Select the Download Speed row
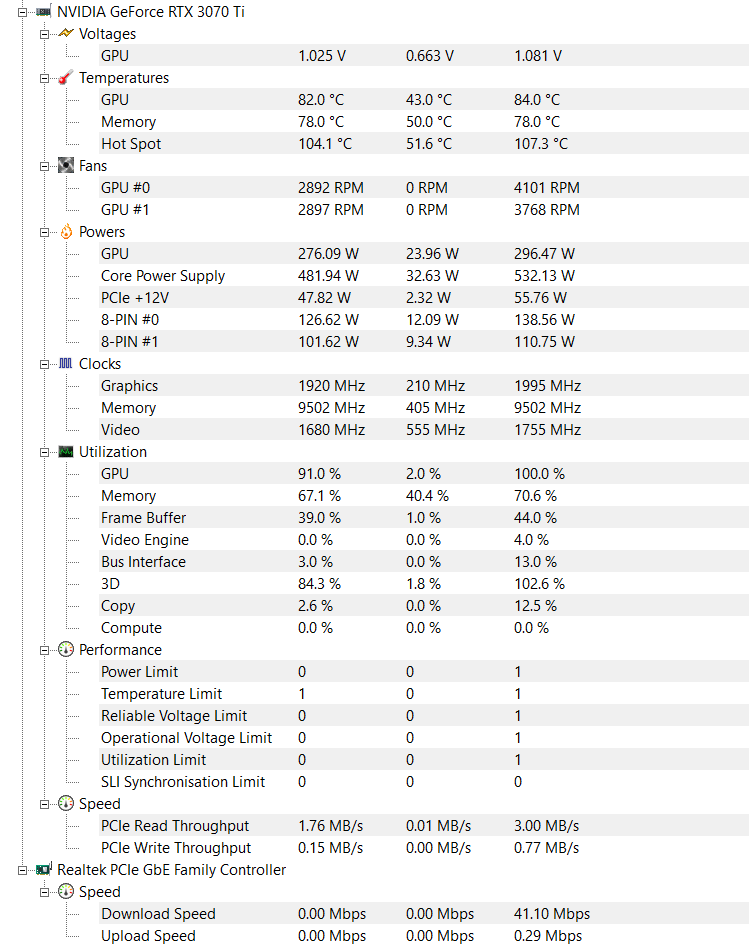The width and height of the screenshot is (749, 952). pyautogui.click(x=158, y=914)
